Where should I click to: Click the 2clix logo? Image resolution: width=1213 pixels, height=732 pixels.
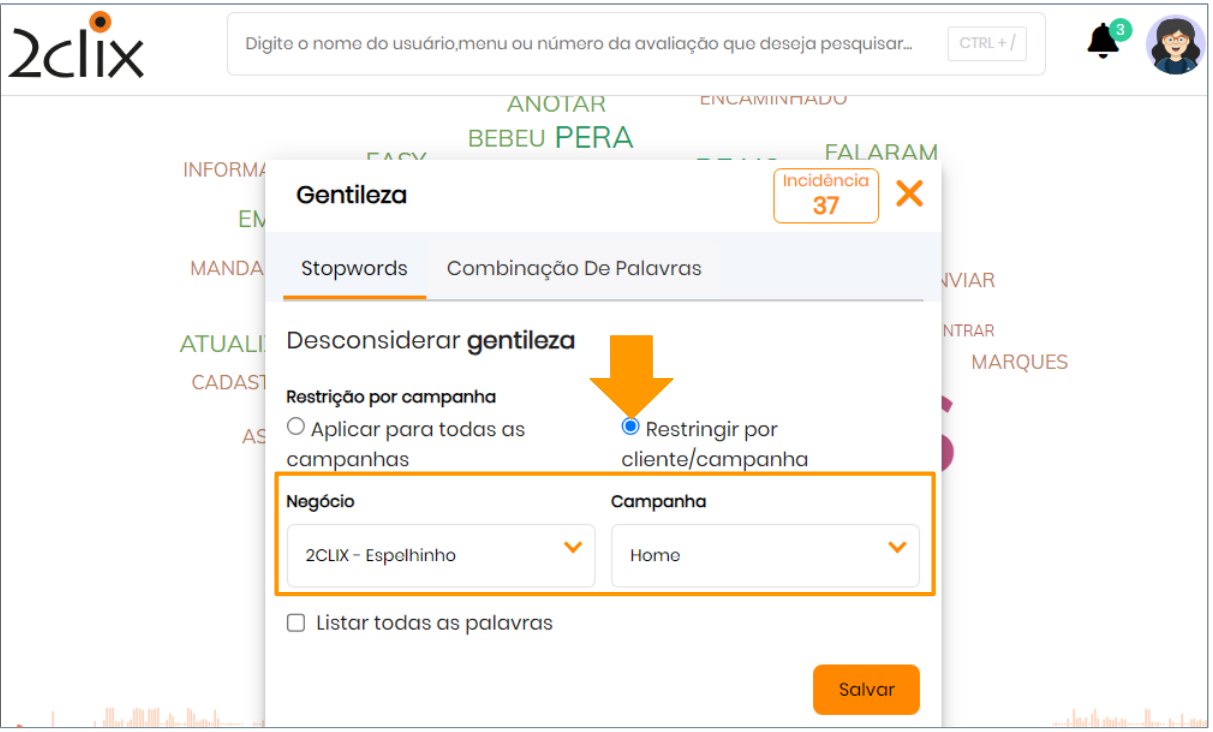[76, 45]
